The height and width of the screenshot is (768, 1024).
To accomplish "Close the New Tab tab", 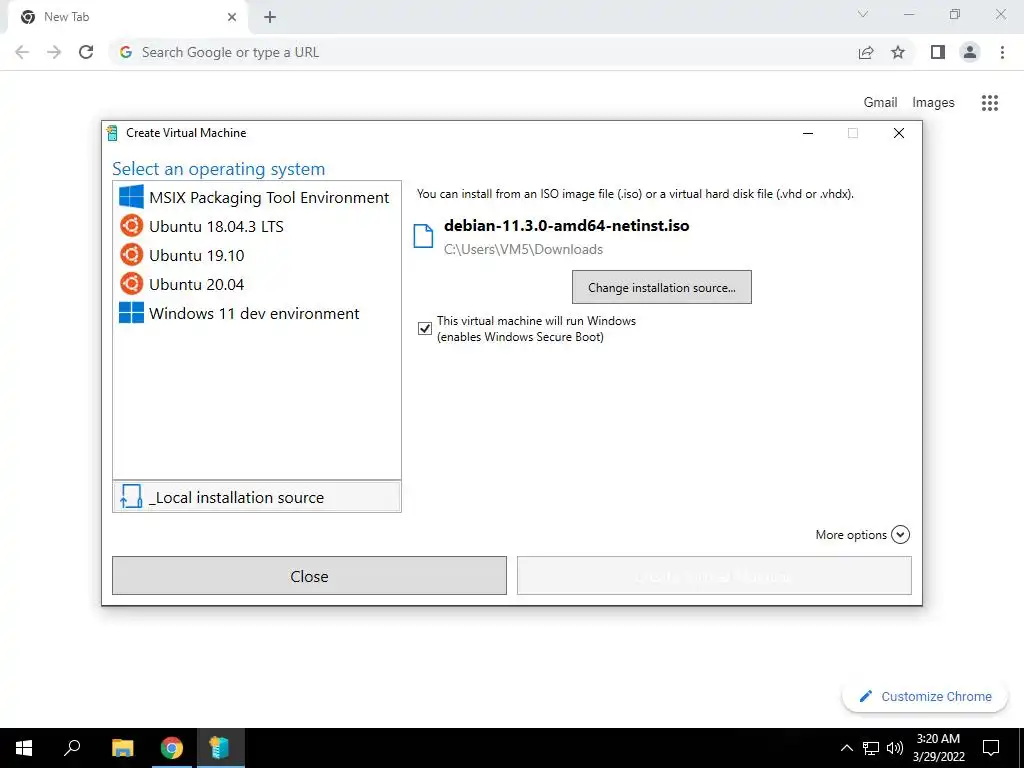I will [232, 17].
